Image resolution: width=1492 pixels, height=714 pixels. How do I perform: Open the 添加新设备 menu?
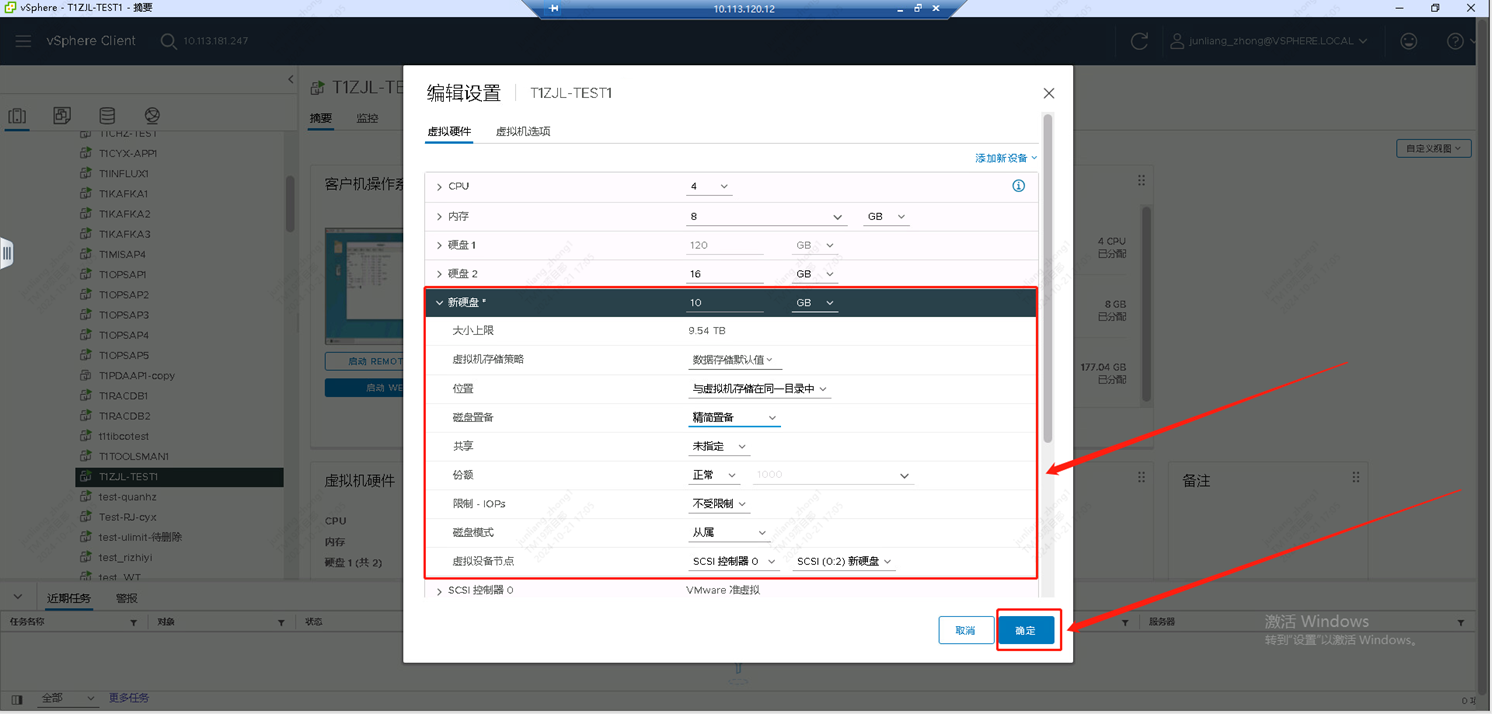1005,158
